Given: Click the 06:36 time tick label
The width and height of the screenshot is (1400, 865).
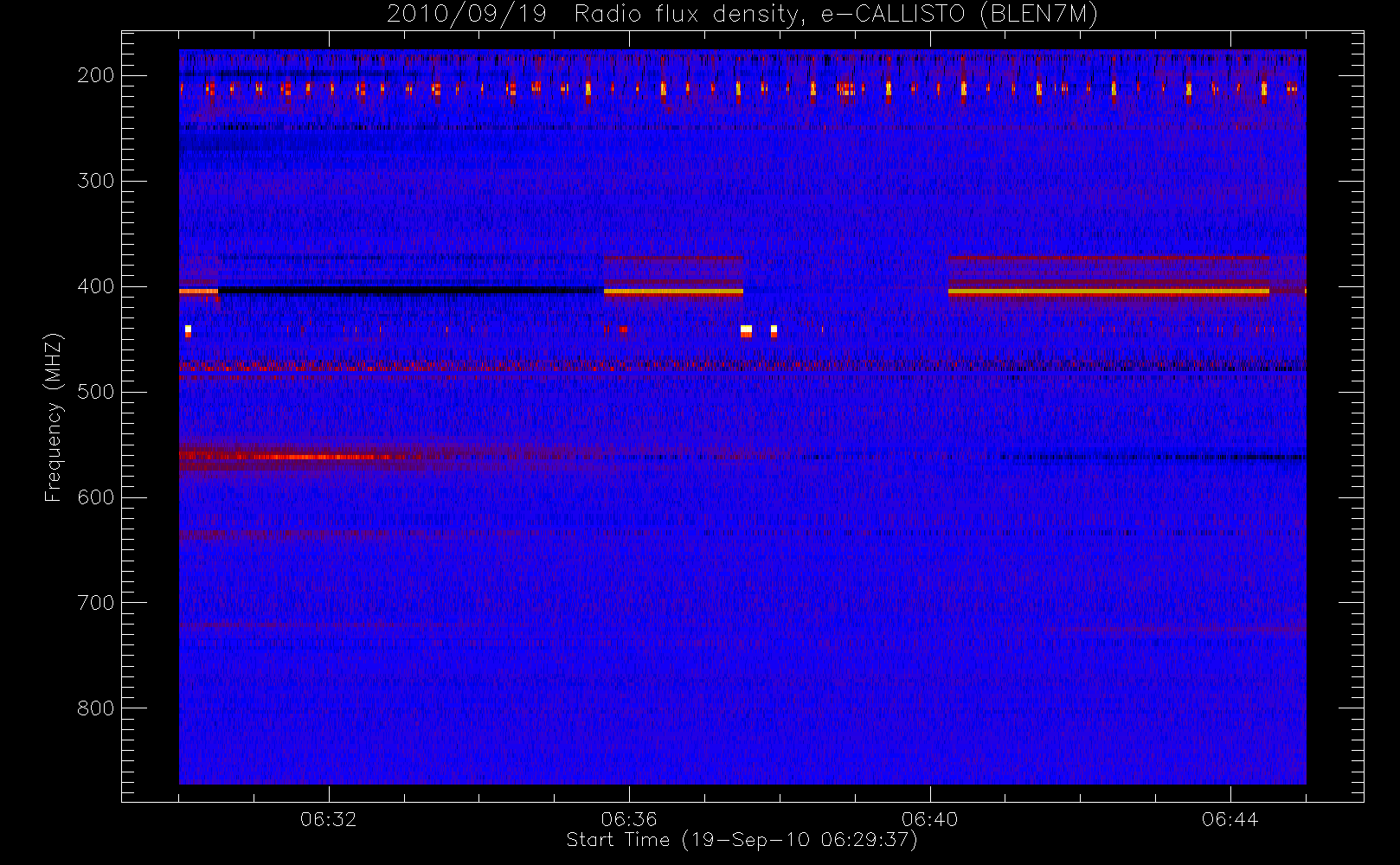Looking at the screenshot, I should pos(629,819).
